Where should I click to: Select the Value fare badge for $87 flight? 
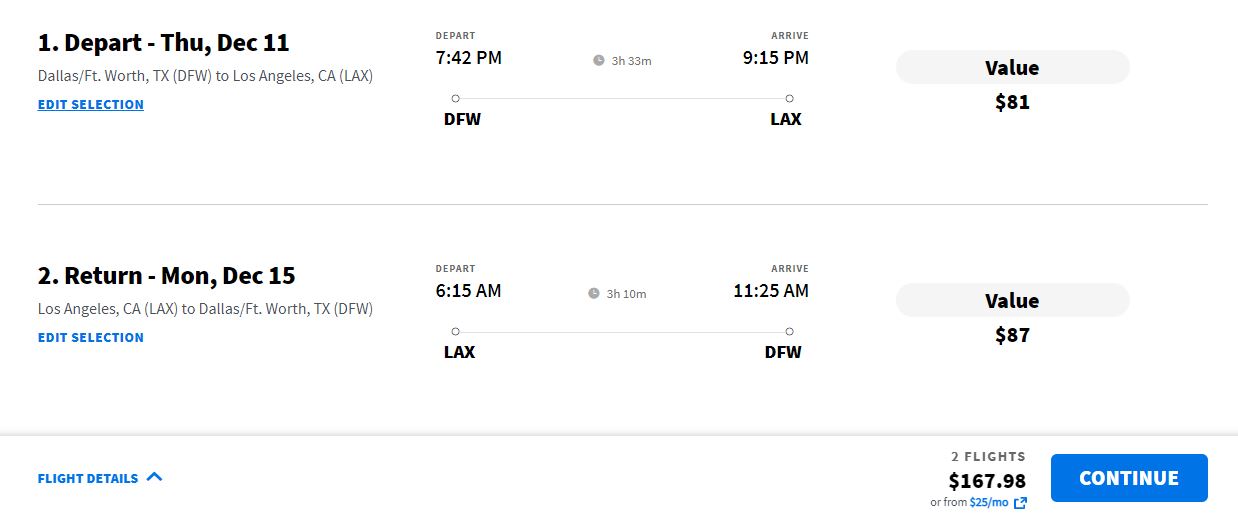click(x=1012, y=301)
